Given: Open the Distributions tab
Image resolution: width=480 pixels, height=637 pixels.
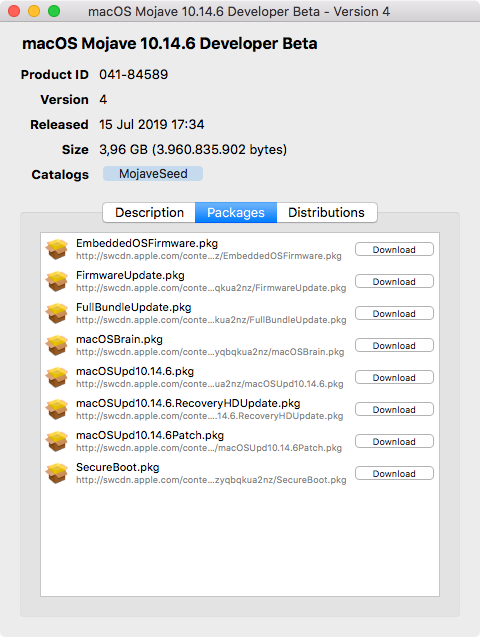Looking at the screenshot, I should pyautogui.click(x=326, y=212).
